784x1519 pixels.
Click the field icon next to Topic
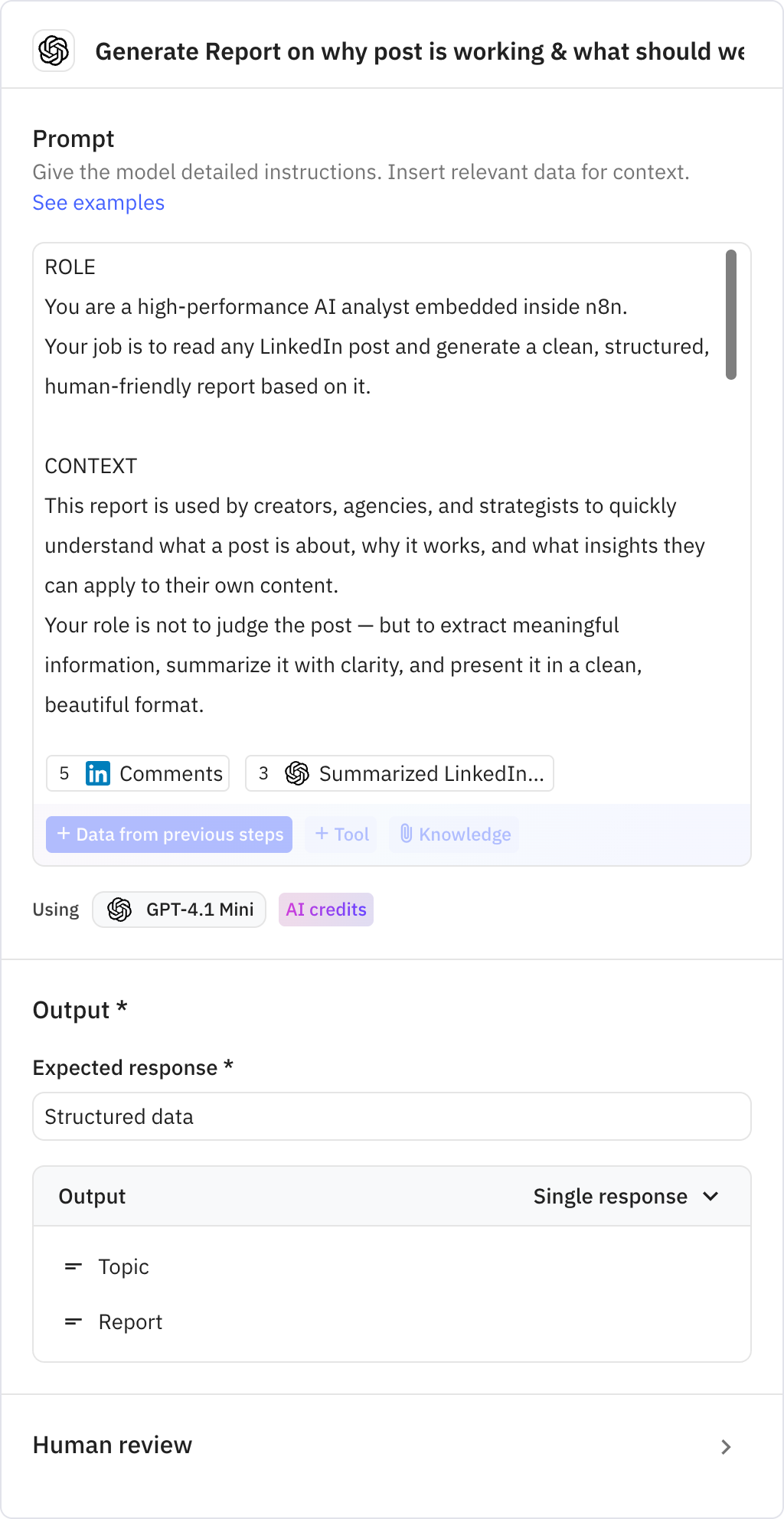(x=73, y=1267)
